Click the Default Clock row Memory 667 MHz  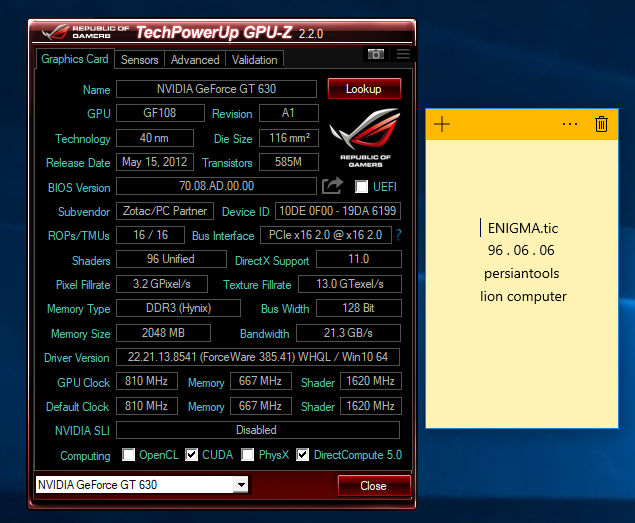pos(260,406)
